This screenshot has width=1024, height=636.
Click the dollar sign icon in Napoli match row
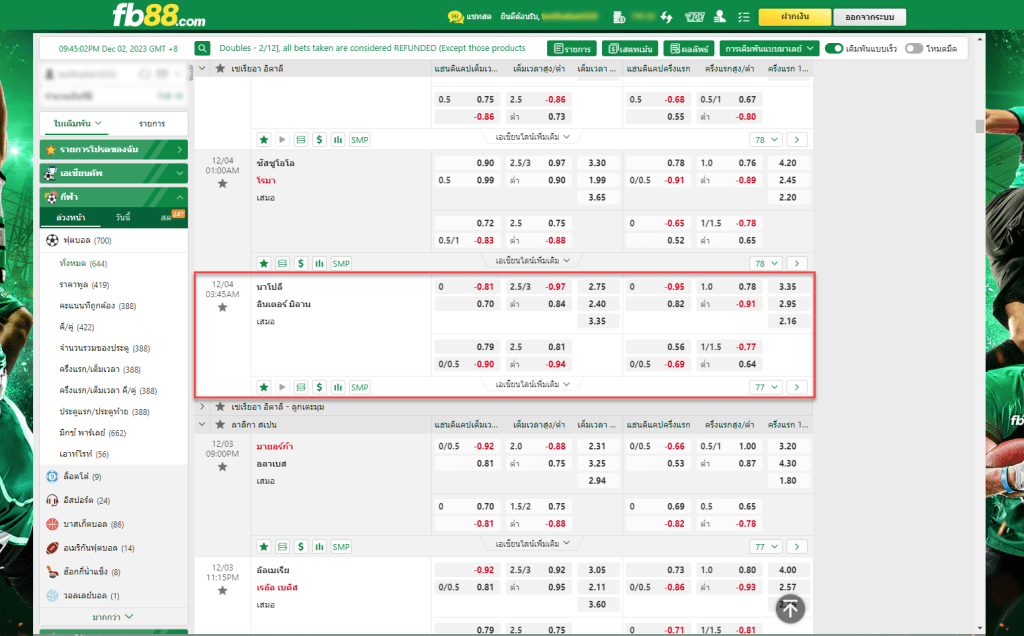pyautogui.click(x=319, y=387)
